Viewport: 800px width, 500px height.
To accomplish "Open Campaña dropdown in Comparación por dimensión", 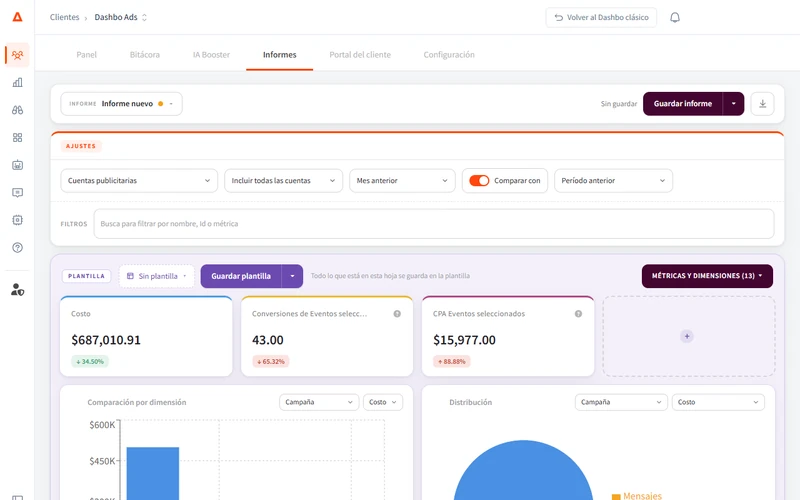I will click(319, 402).
